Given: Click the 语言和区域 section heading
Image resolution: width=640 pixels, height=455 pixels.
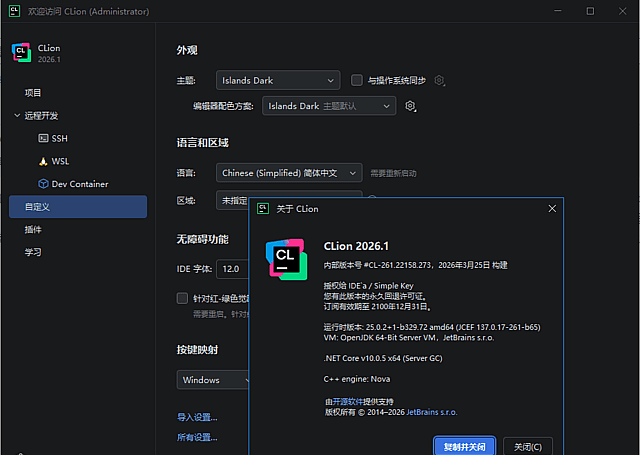Looking at the screenshot, I should [202, 143].
